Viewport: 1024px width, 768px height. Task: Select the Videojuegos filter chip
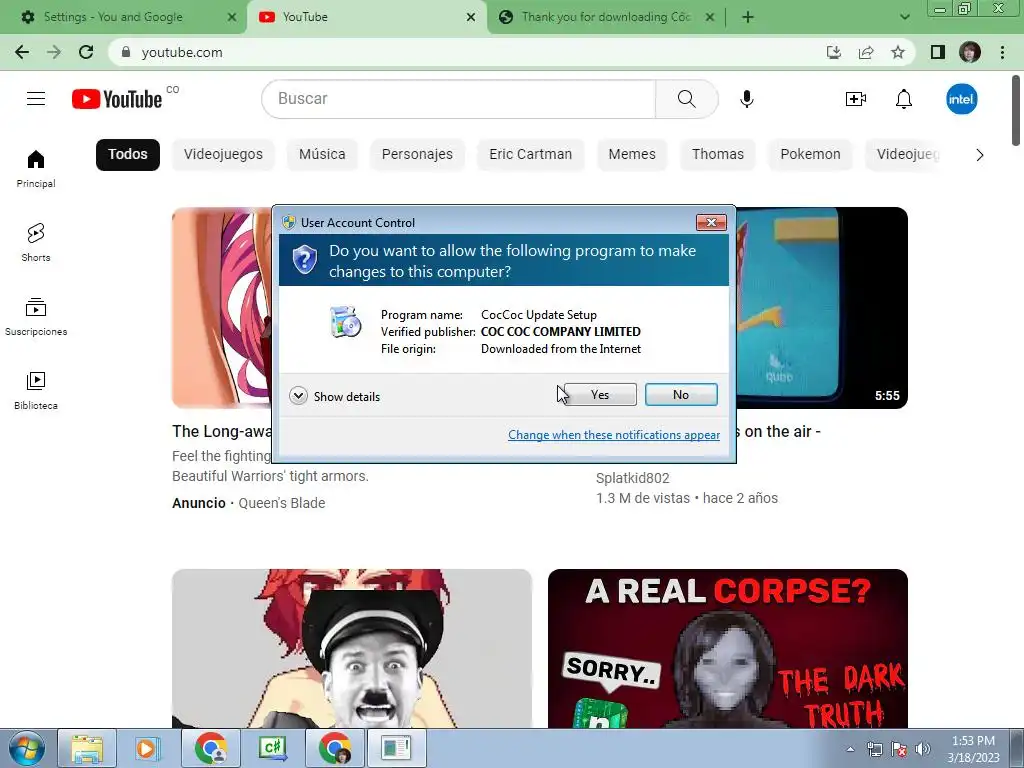click(x=223, y=154)
